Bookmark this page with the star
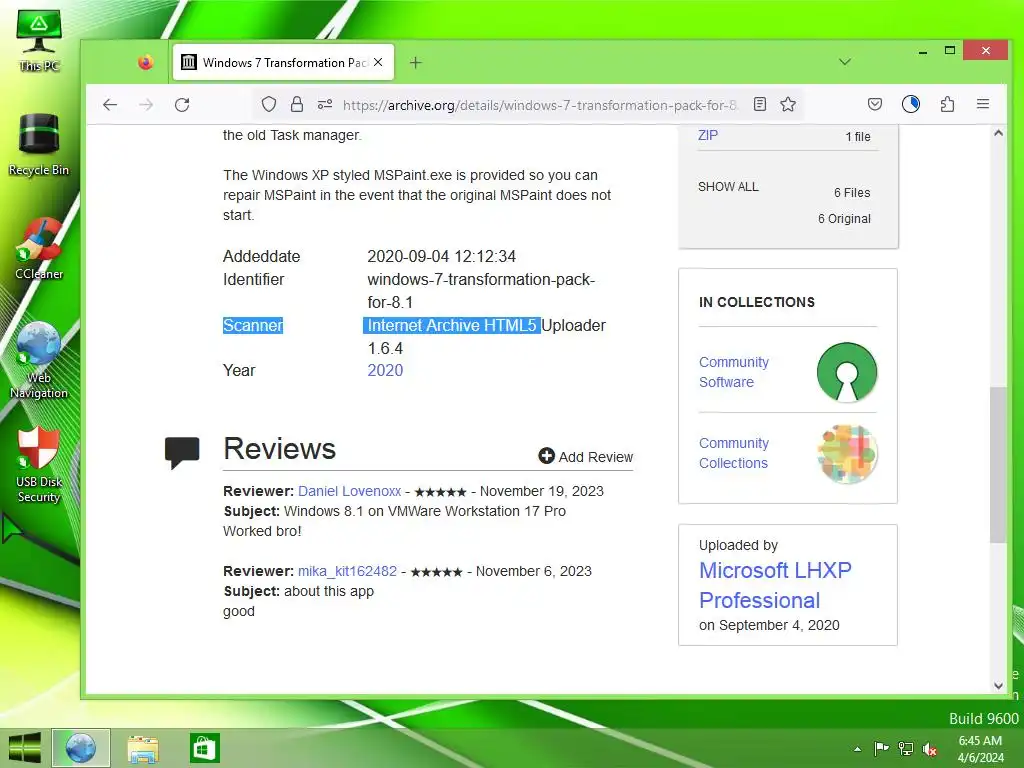 pos(788,104)
